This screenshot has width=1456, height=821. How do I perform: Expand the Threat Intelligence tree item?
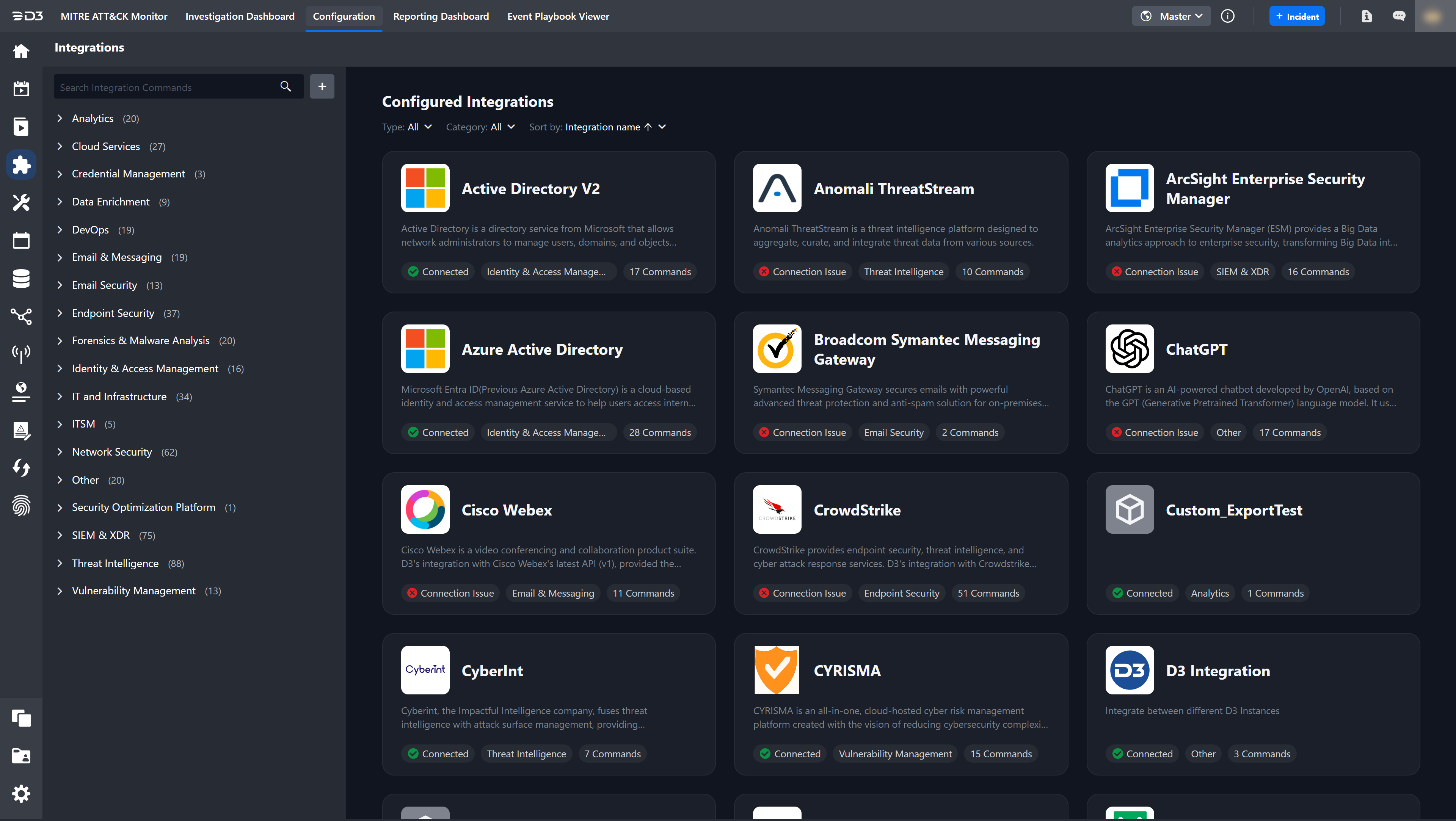pos(60,563)
